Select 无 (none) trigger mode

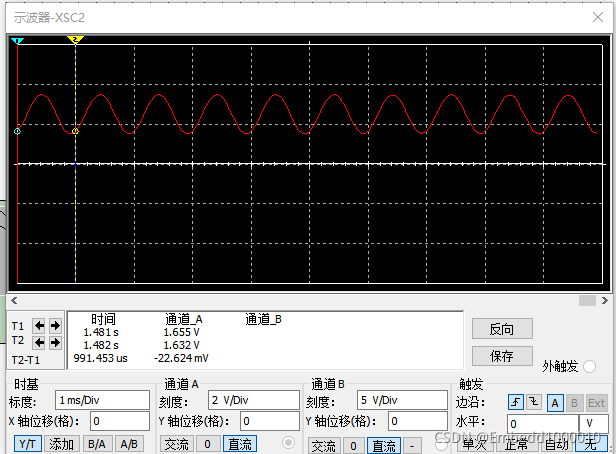click(591, 444)
